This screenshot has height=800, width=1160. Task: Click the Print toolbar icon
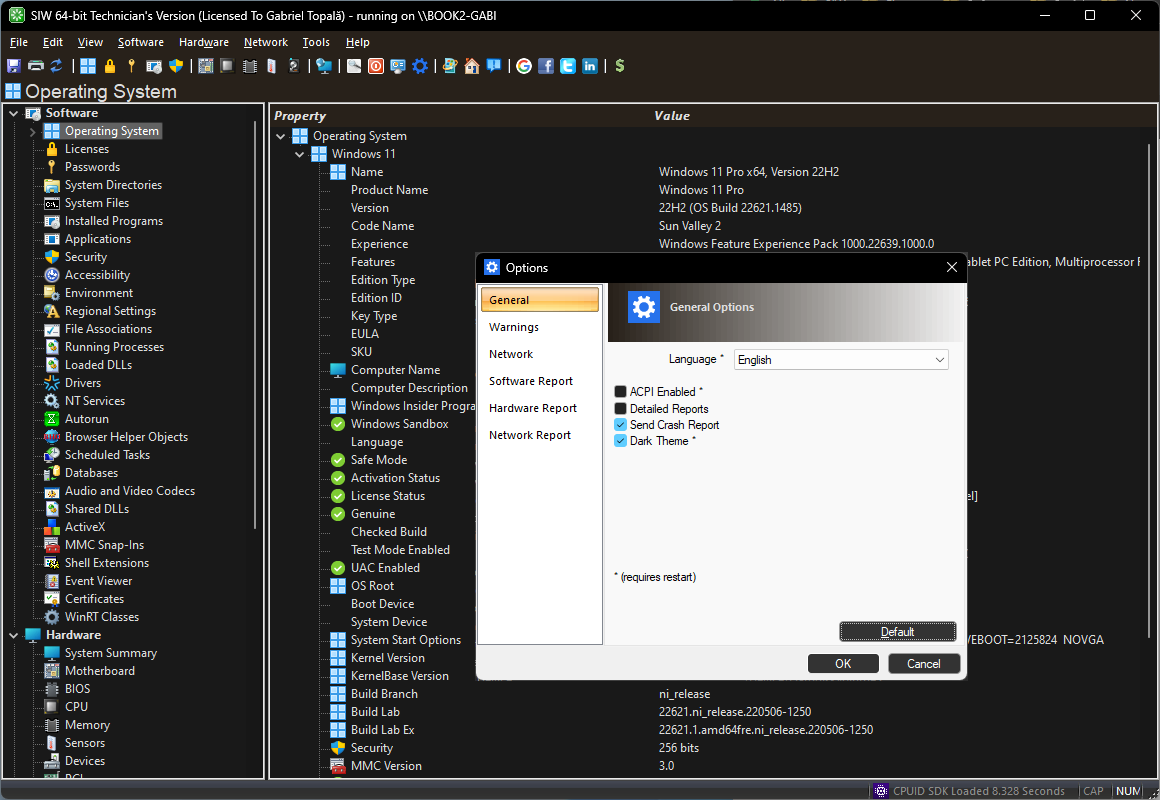coord(36,66)
